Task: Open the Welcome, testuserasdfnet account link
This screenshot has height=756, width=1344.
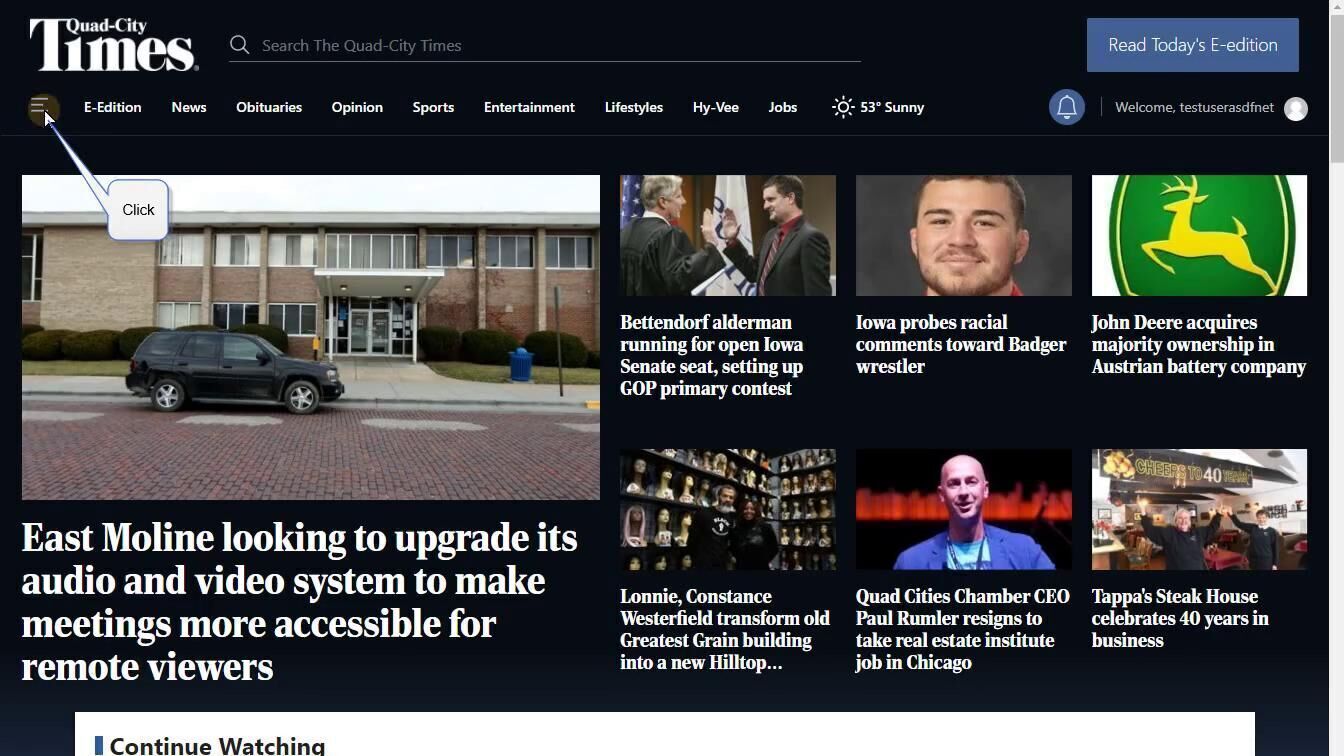Action: [x=1194, y=107]
